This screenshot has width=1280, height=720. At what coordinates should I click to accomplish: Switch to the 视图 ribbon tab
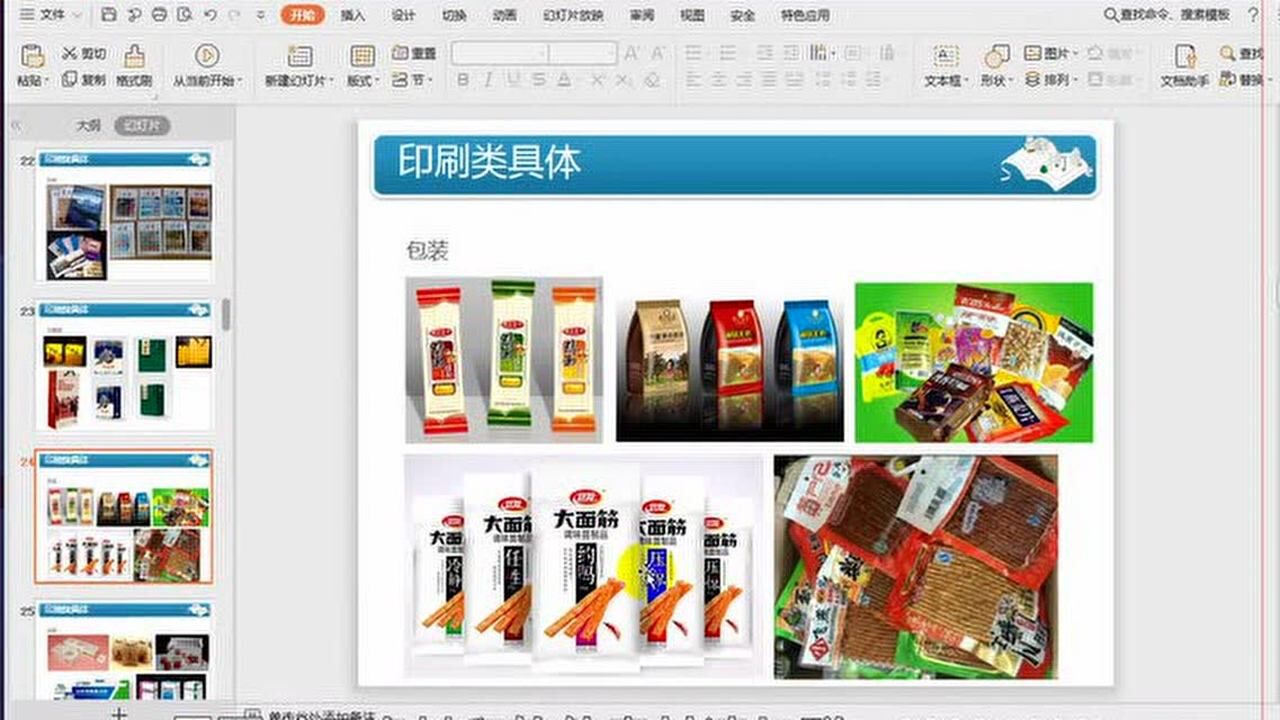pos(692,15)
